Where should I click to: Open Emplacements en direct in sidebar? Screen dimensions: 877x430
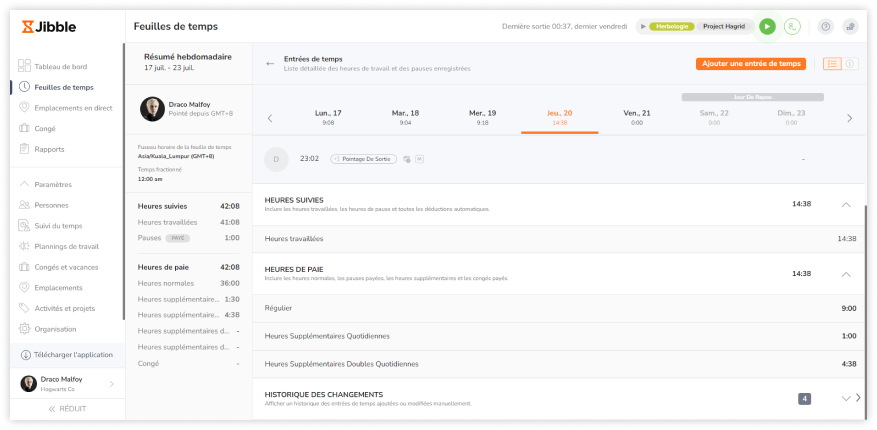pyautogui.click(x=72, y=108)
